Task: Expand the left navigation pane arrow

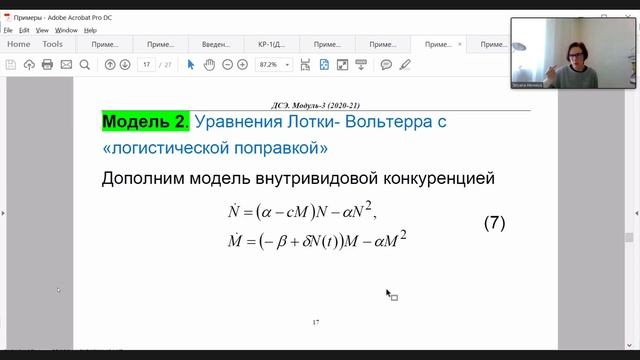Action: coord(3,213)
